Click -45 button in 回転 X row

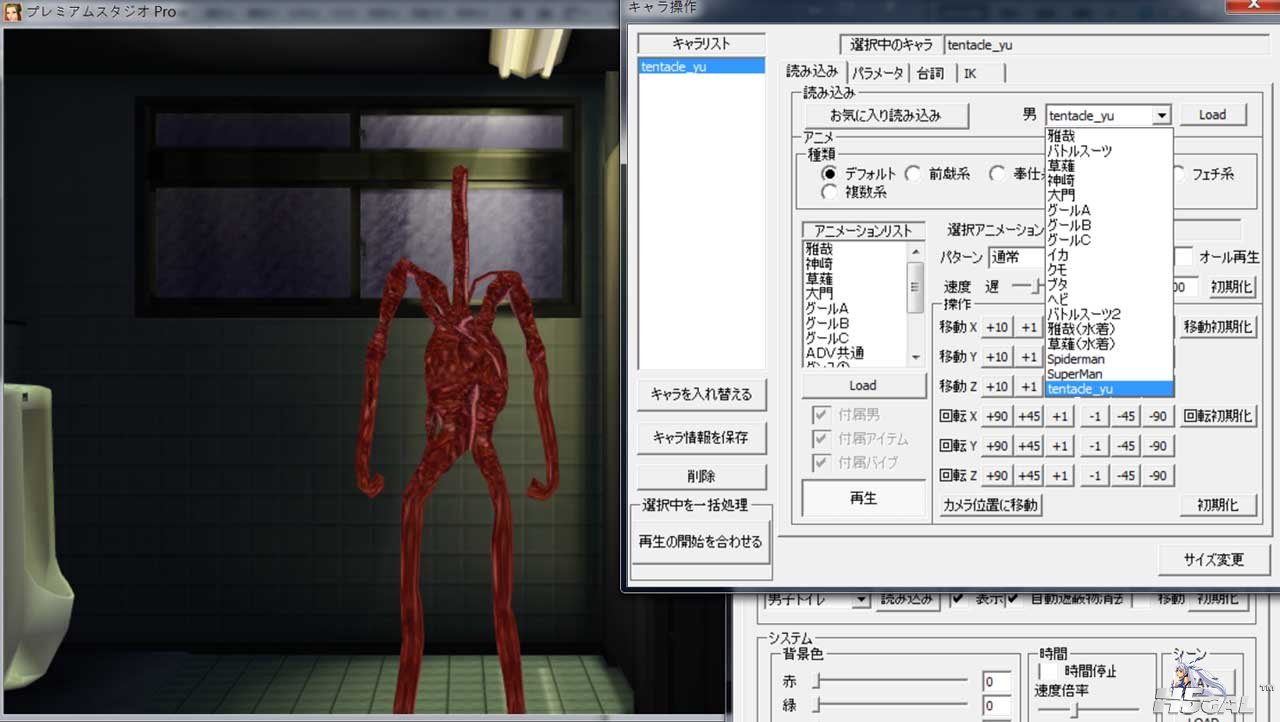click(1126, 416)
